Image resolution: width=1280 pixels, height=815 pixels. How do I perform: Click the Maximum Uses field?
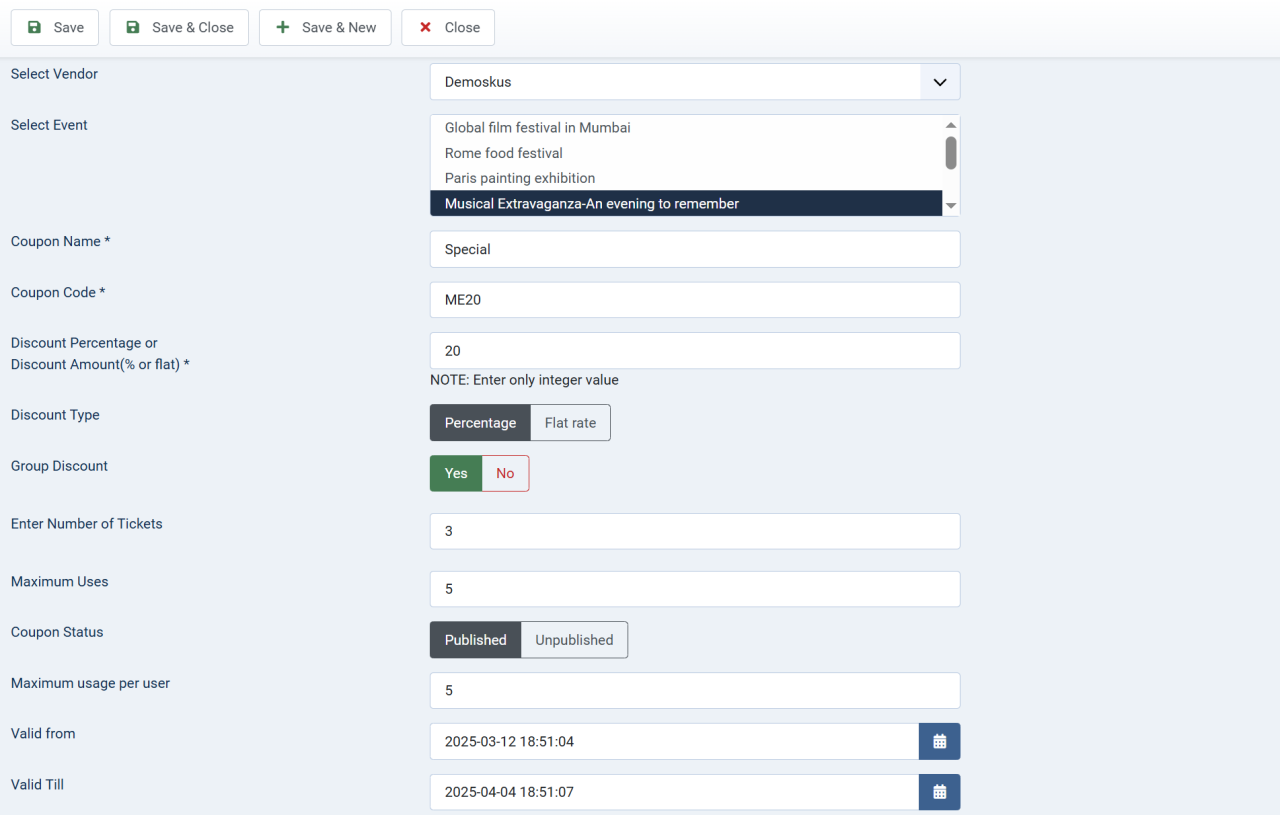click(x=694, y=589)
